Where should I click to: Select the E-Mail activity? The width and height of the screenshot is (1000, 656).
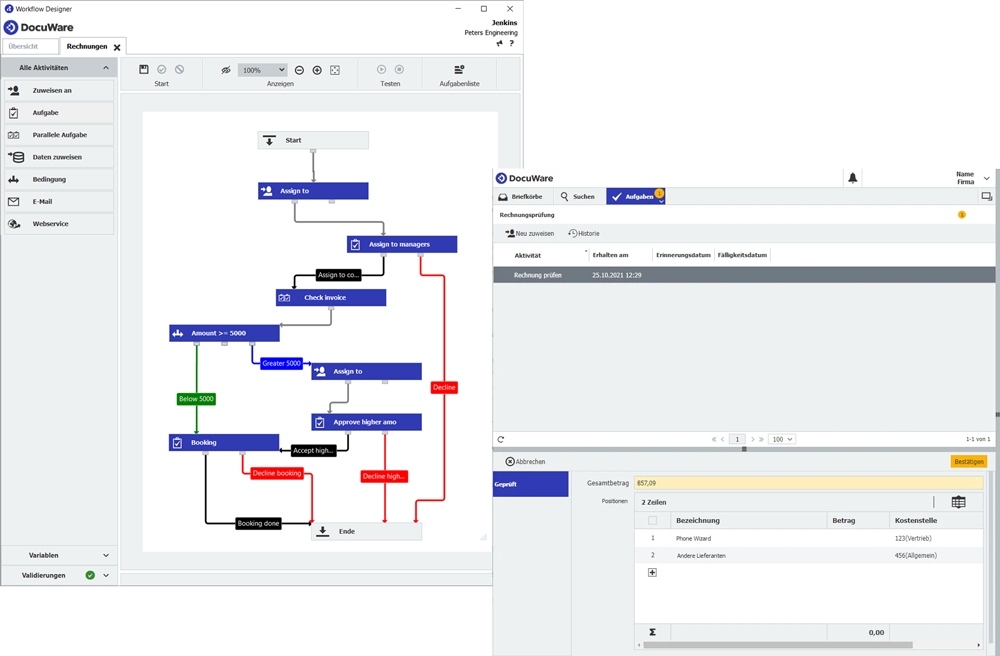pos(59,201)
